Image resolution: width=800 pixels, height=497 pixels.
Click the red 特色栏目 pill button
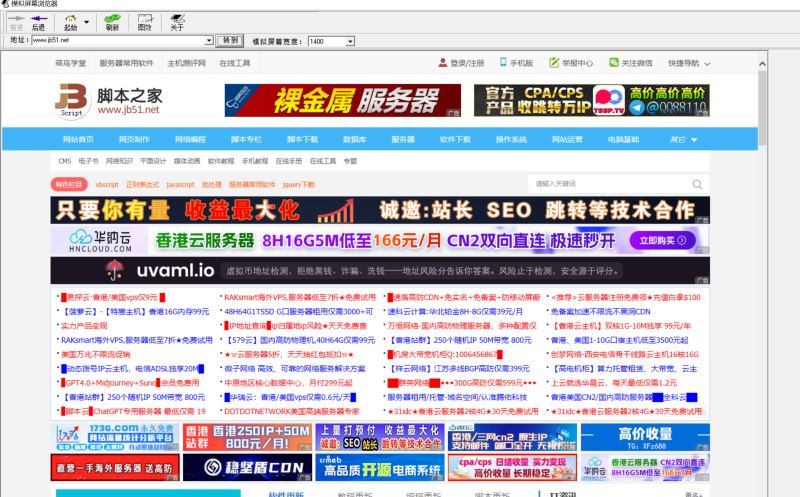69,184
